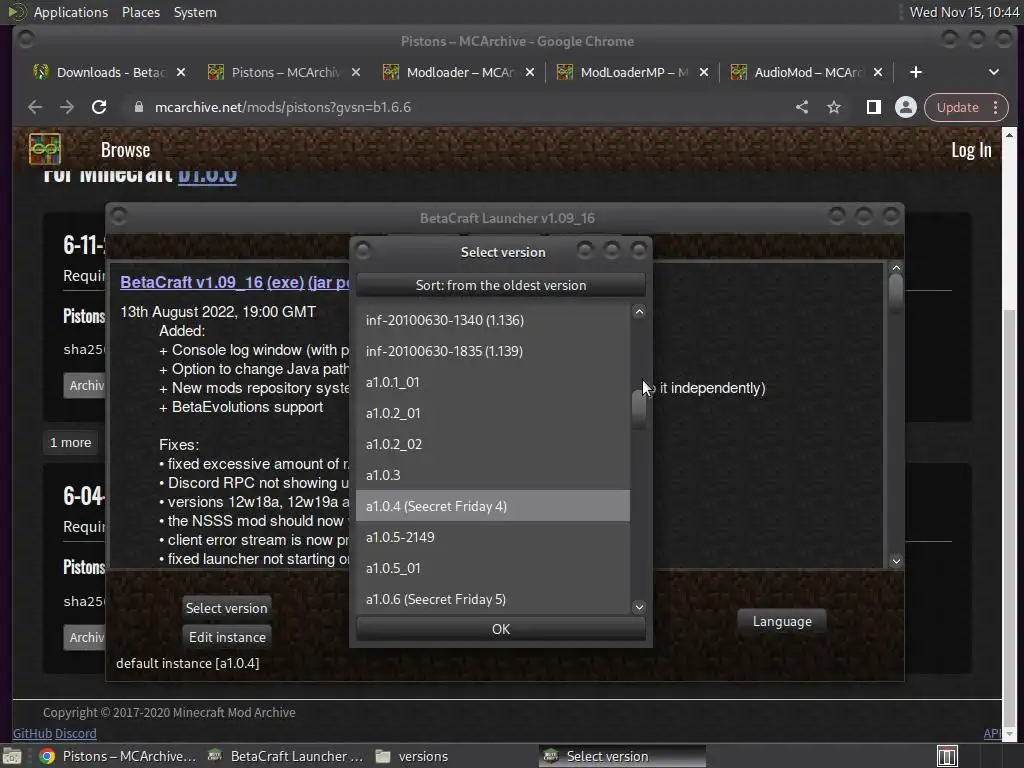Open a new Chrome tab

point(916,72)
